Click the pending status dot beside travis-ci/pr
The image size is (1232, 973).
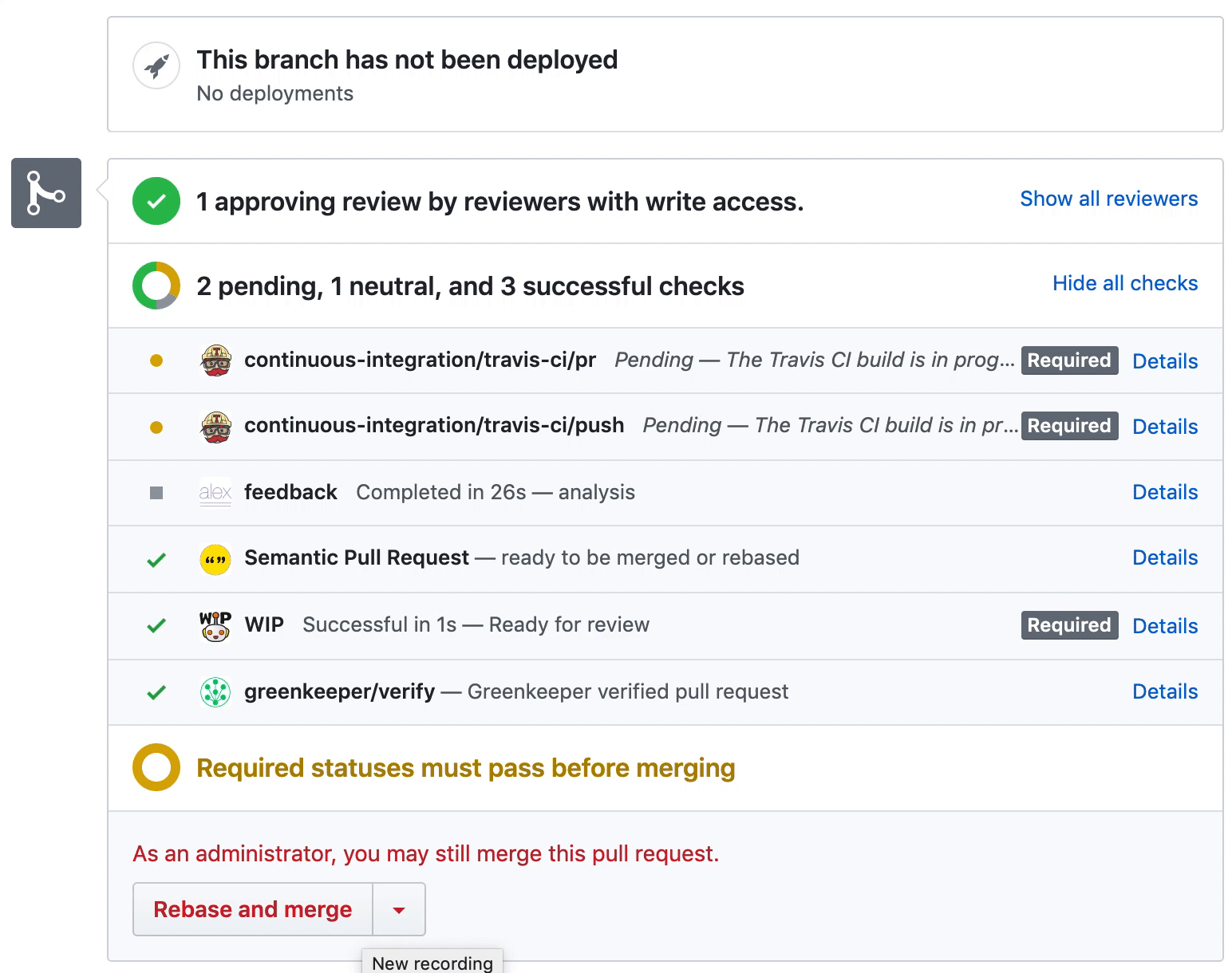[156, 360]
